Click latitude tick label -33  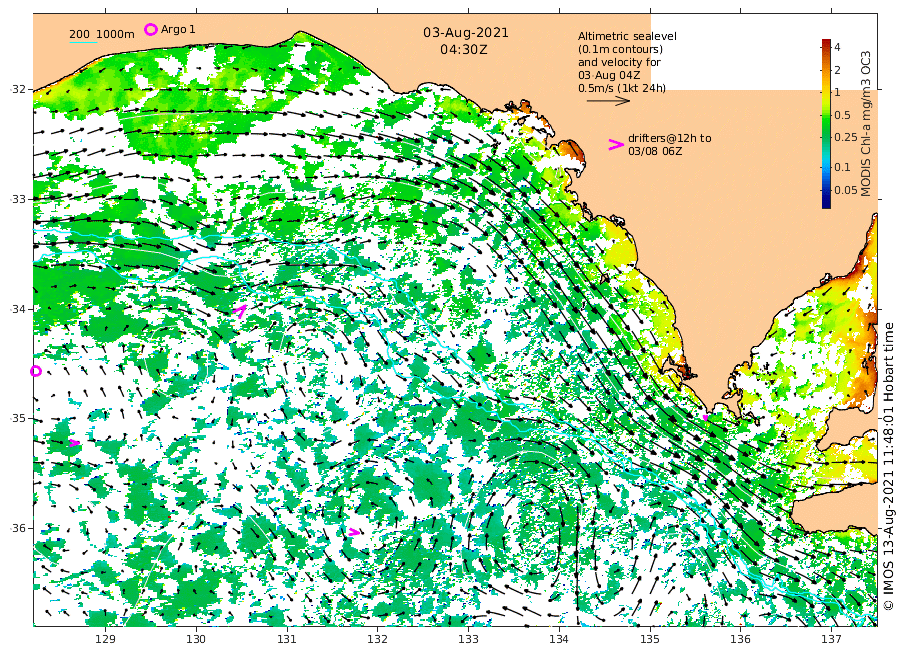tap(18, 199)
